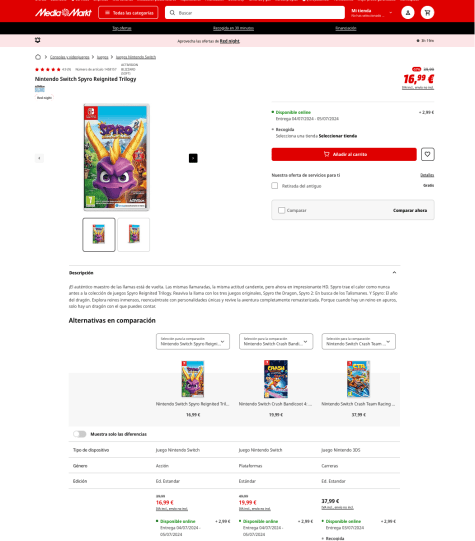Click the Seleccionar tienda link
This screenshot has width=475, height=541.
tap(338, 136)
